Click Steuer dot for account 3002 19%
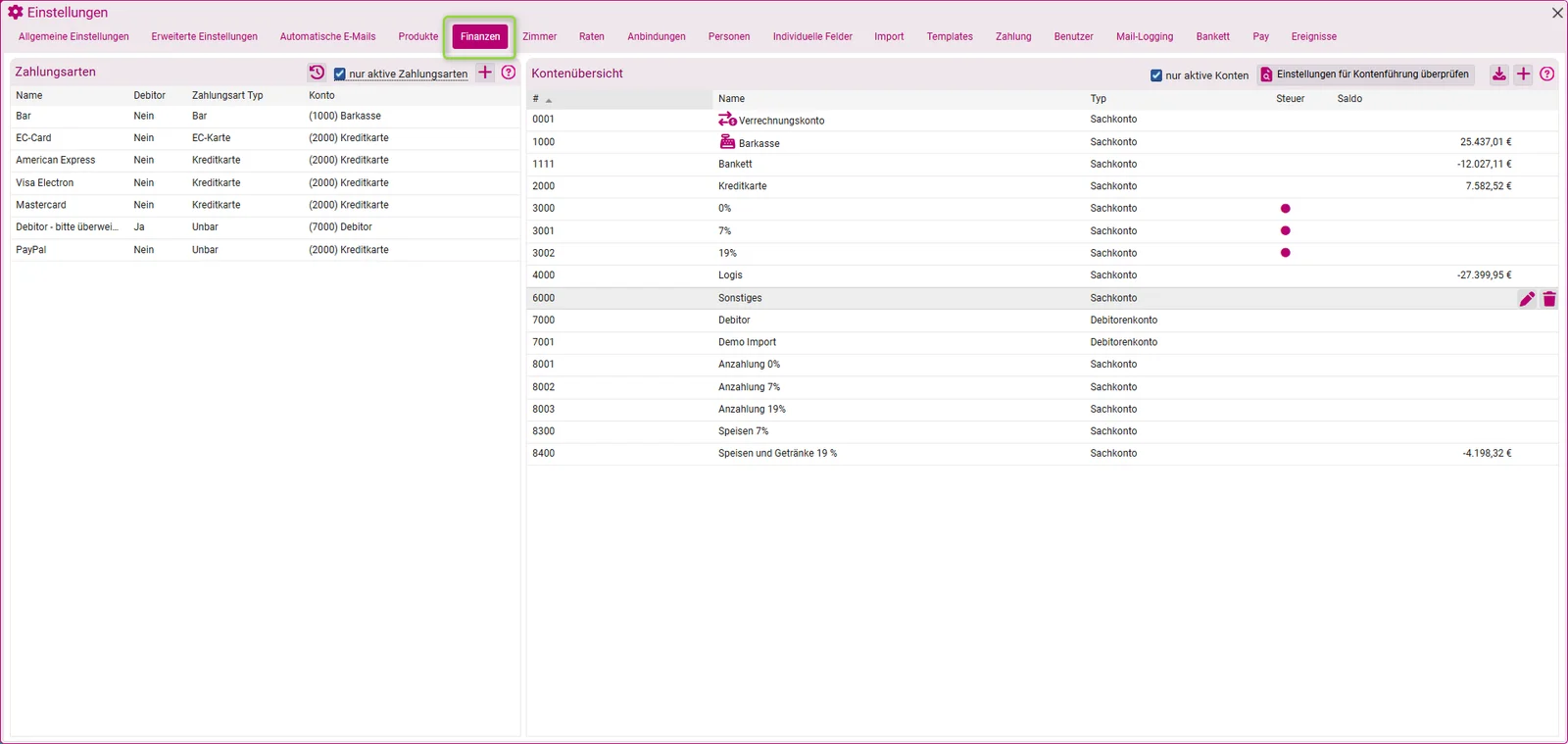This screenshot has width=1568, height=744. point(1286,253)
